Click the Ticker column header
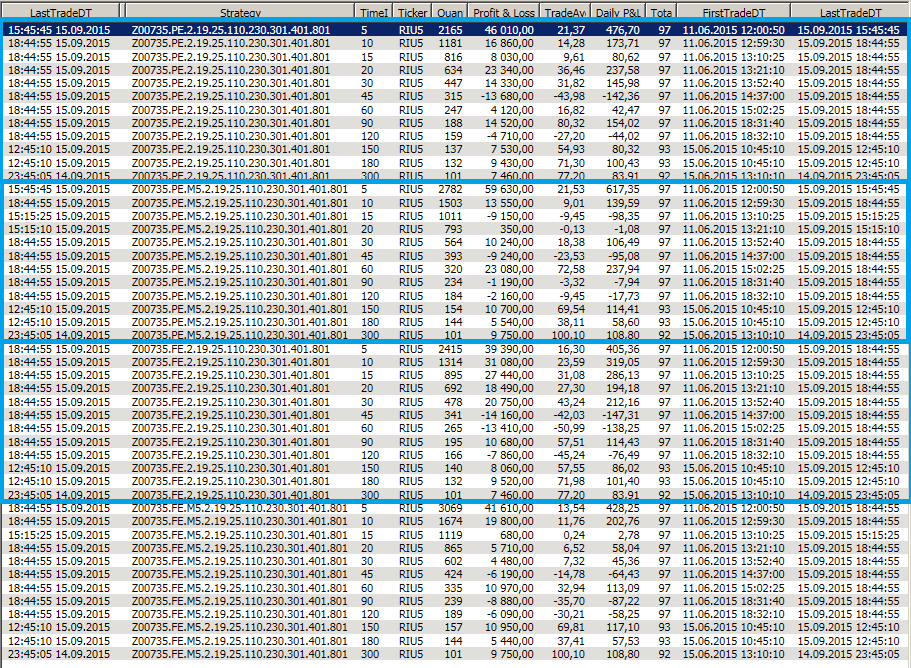The width and height of the screenshot is (911, 668). point(412,12)
